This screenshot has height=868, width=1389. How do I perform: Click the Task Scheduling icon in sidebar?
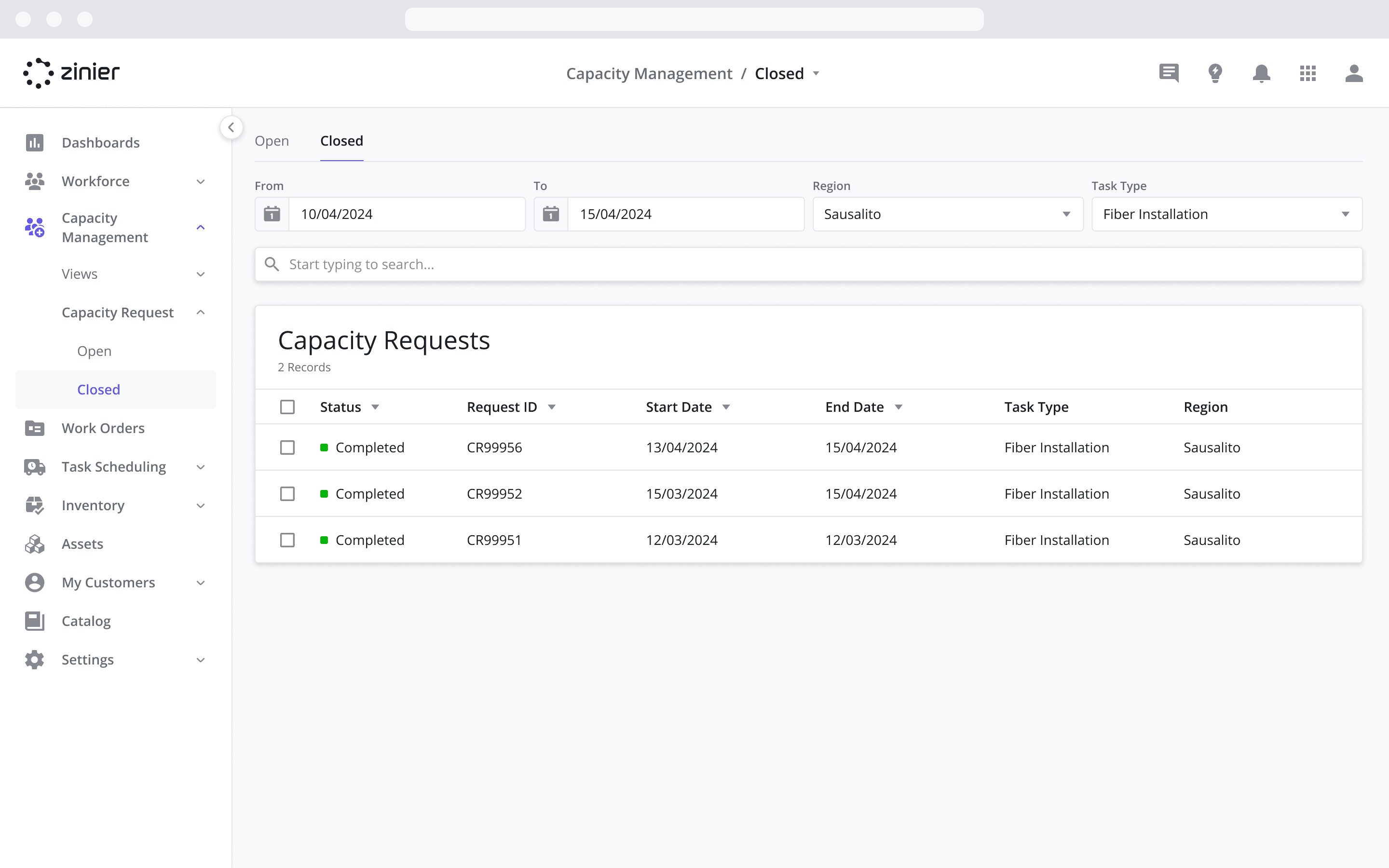point(34,466)
